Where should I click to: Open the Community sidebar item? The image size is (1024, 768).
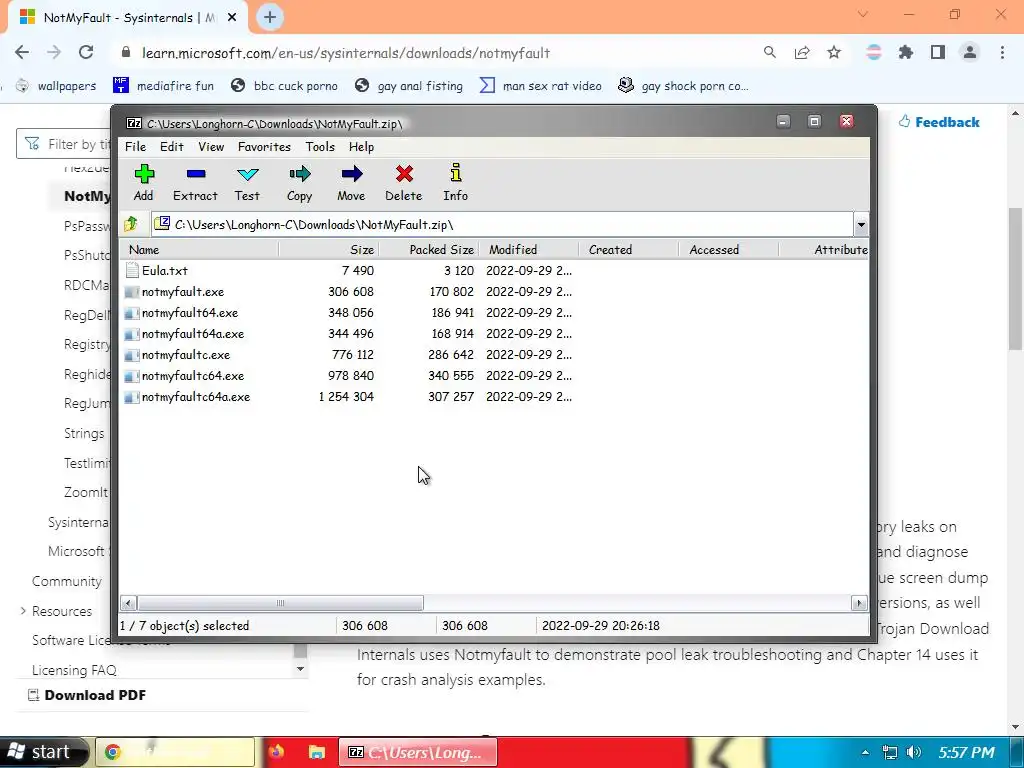(67, 581)
